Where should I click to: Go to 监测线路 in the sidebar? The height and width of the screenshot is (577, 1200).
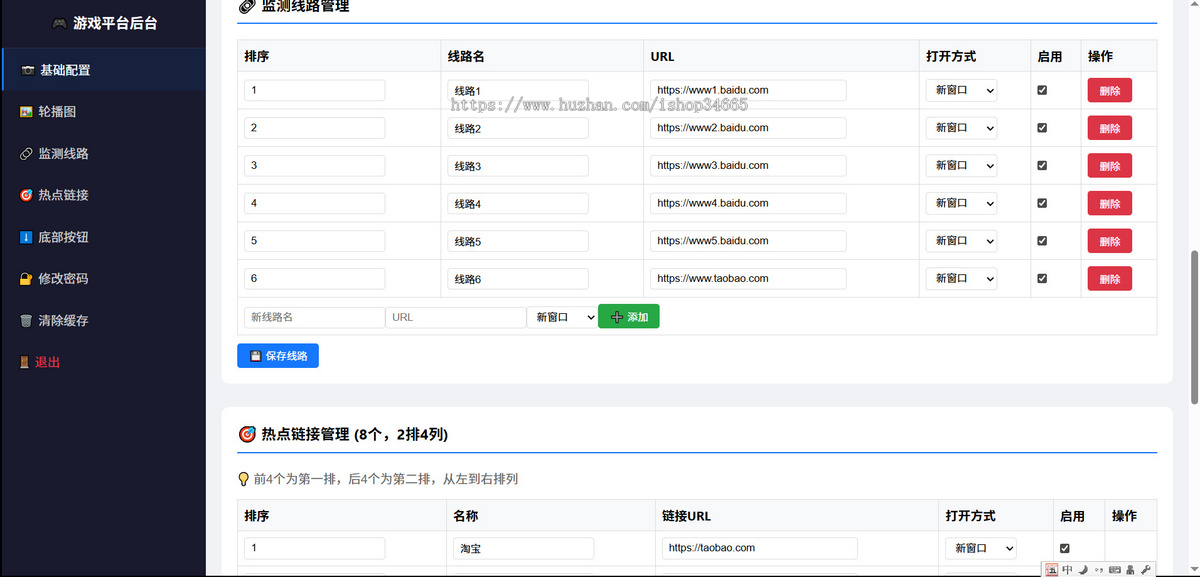point(103,154)
